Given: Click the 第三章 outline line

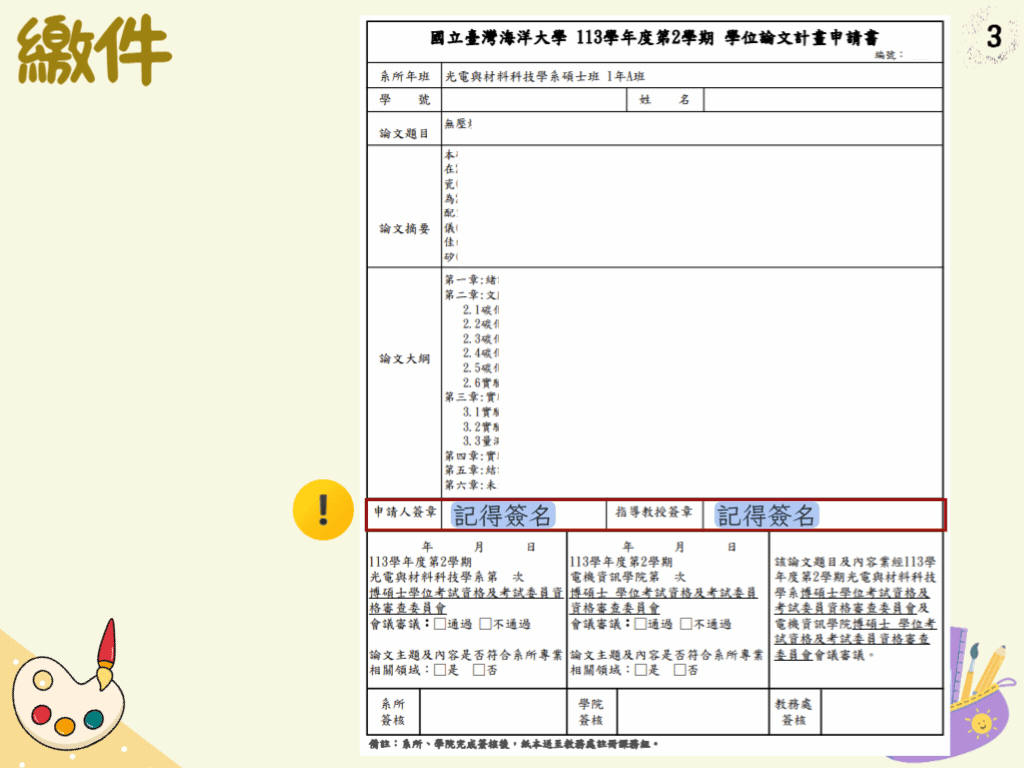Looking at the screenshot, I should pyautogui.click(x=472, y=397).
